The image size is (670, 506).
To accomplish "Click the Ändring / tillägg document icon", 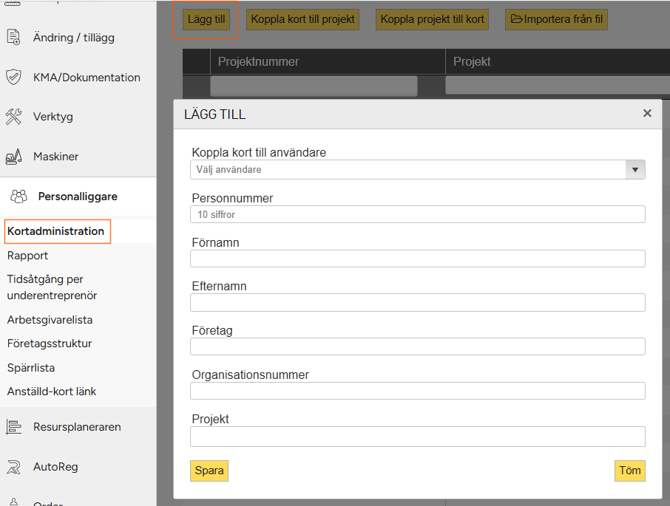I will click(14, 37).
